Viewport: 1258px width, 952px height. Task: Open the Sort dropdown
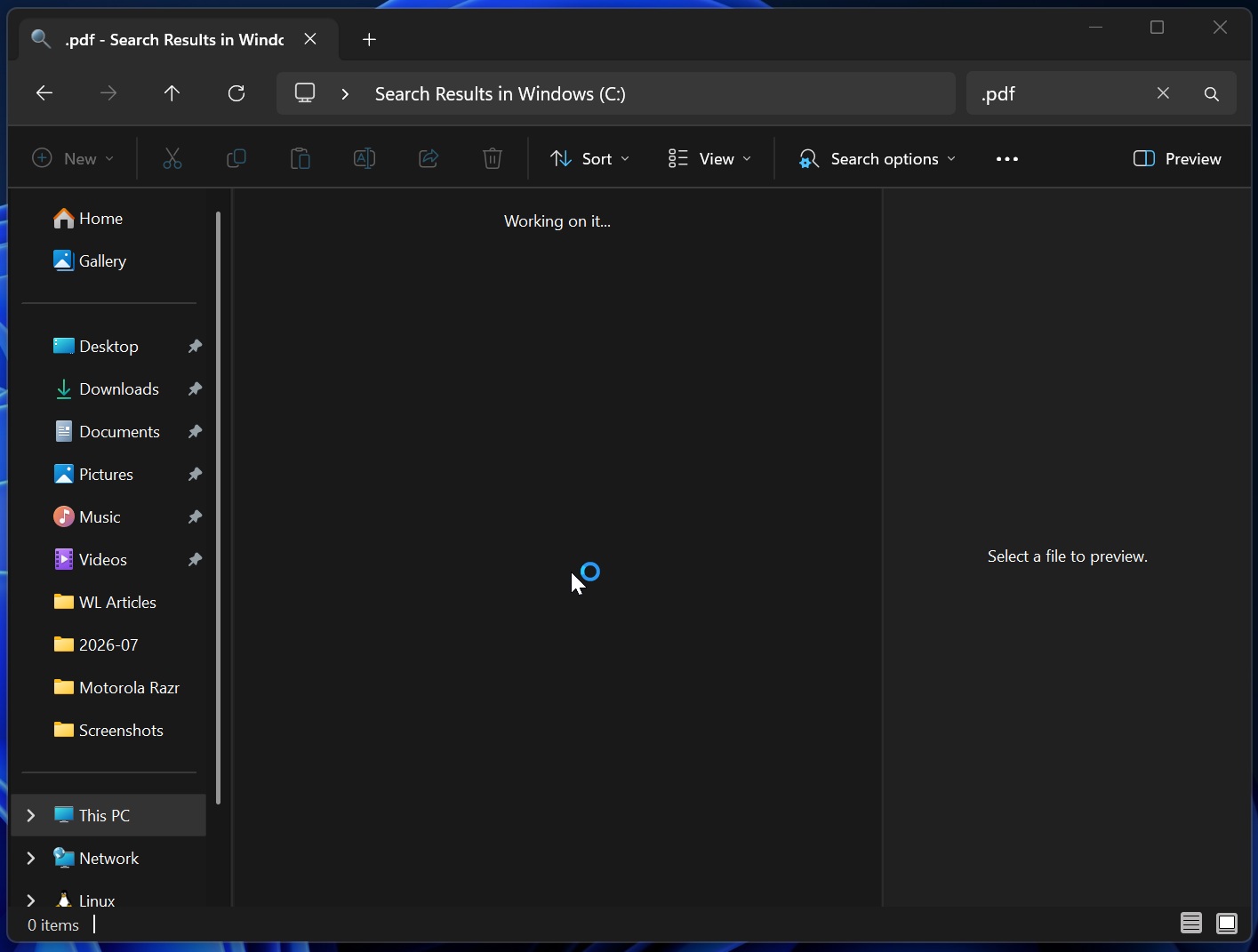click(x=589, y=159)
